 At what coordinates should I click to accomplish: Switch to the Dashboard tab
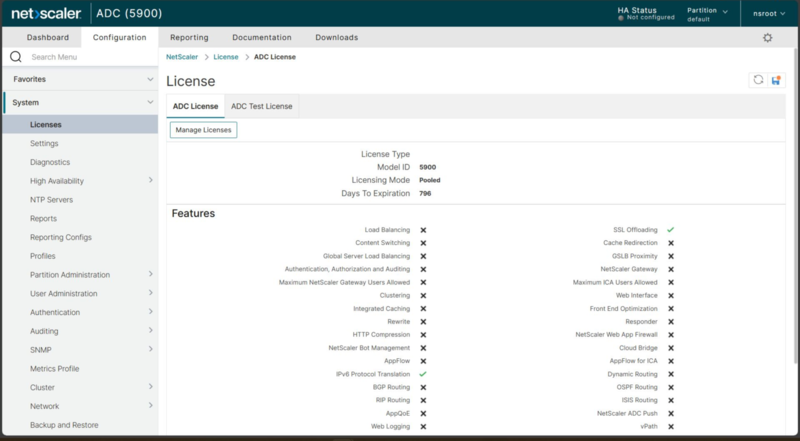(x=48, y=37)
